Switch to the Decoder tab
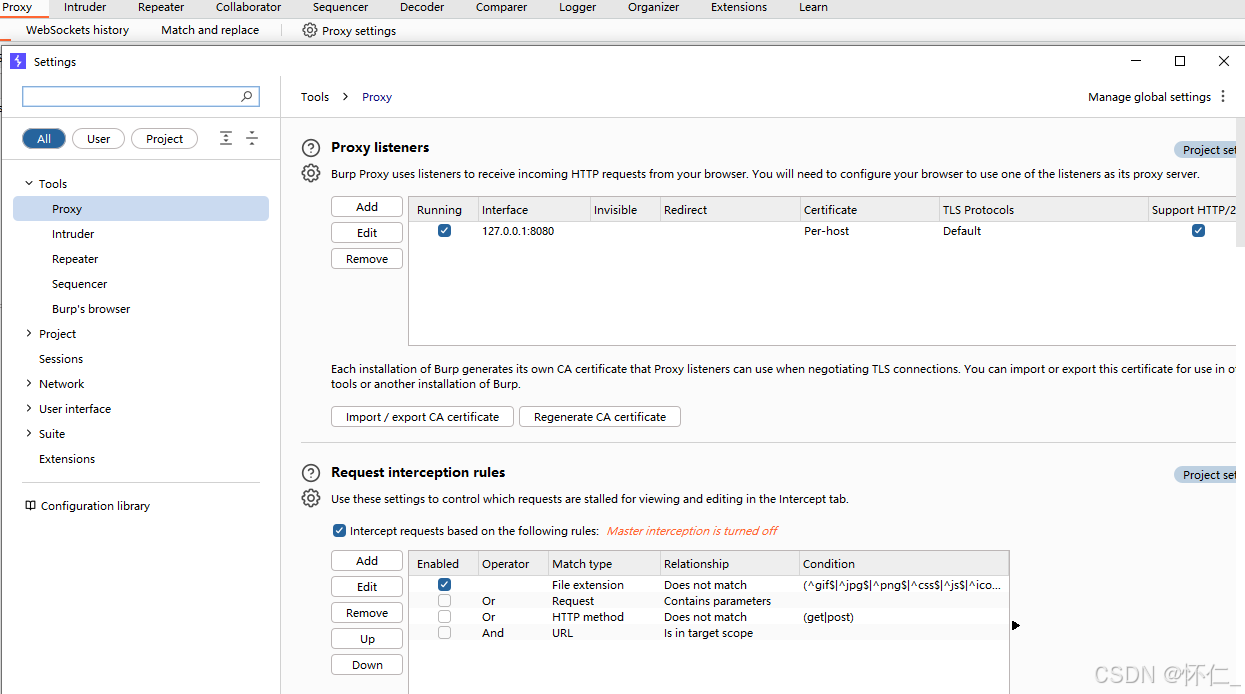Viewport: 1245px width, 694px height. (x=422, y=7)
